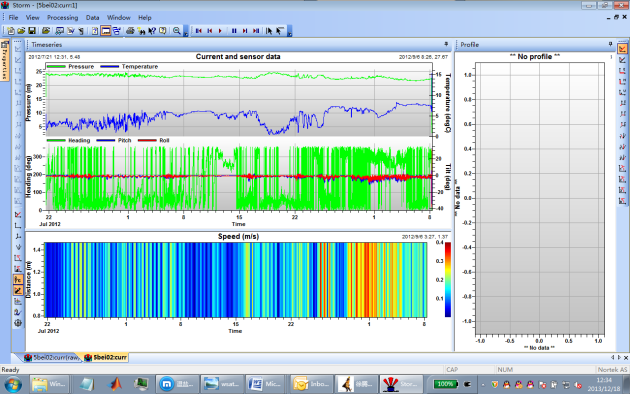This screenshot has width=630, height=394.
Task: Click the Play button in playback toolbar
Action: [220, 31]
